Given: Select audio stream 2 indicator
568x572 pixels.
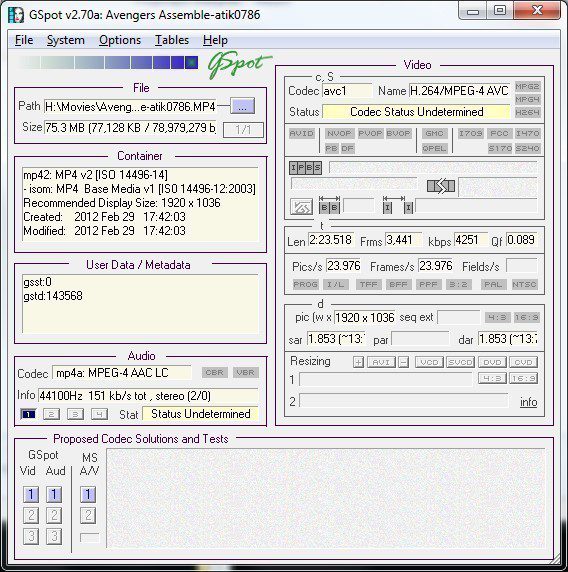Looking at the screenshot, I should tap(51, 414).
